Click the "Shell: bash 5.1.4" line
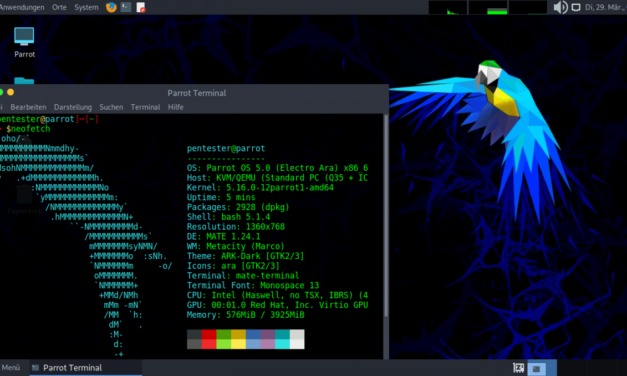The image size is (627, 376). (228, 217)
